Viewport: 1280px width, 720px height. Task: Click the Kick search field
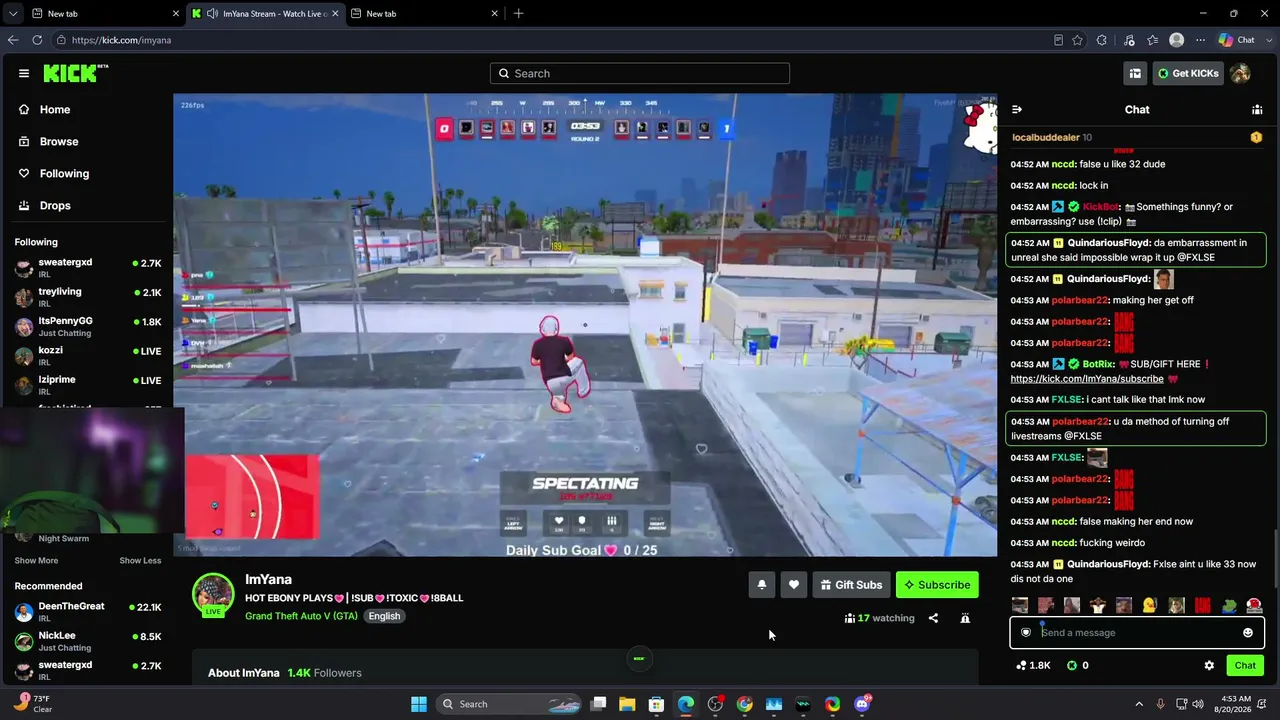click(640, 73)
